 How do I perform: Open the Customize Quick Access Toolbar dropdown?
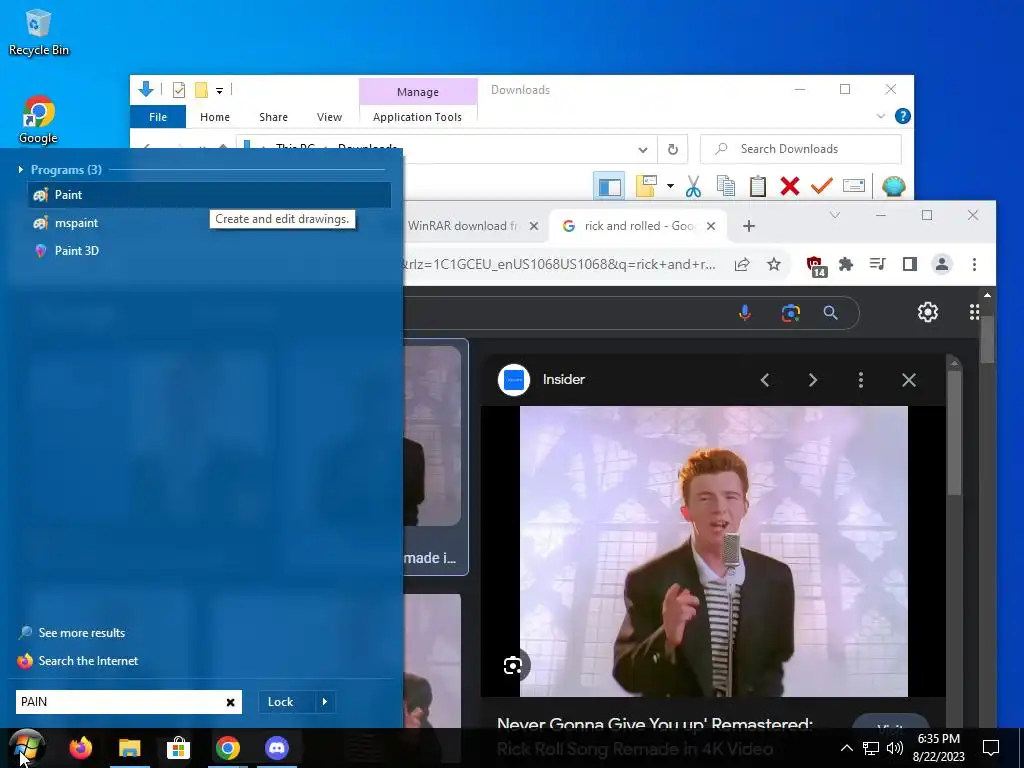click(219, 90)
